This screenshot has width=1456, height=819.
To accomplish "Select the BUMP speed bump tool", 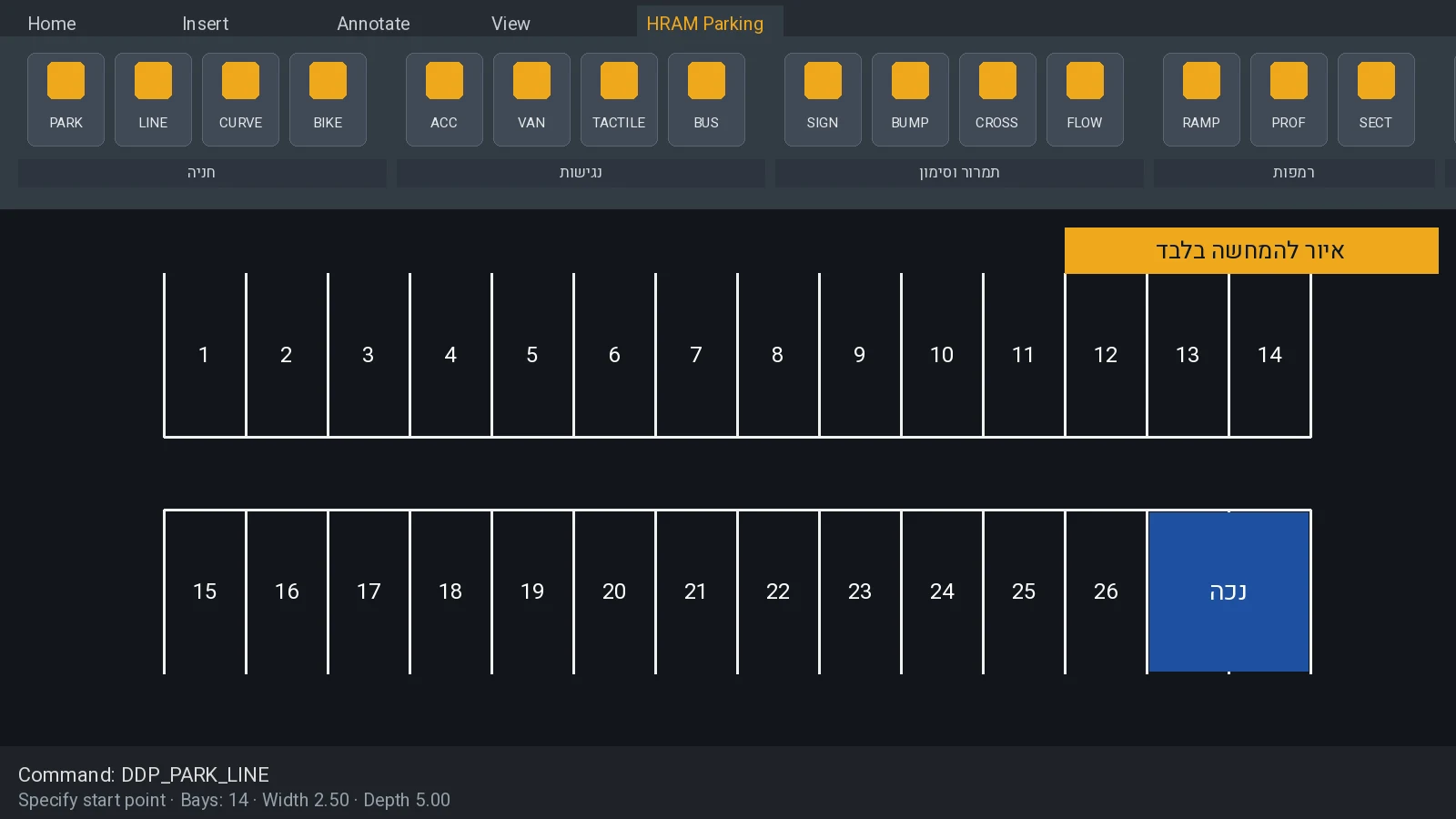I will point(910,99).
